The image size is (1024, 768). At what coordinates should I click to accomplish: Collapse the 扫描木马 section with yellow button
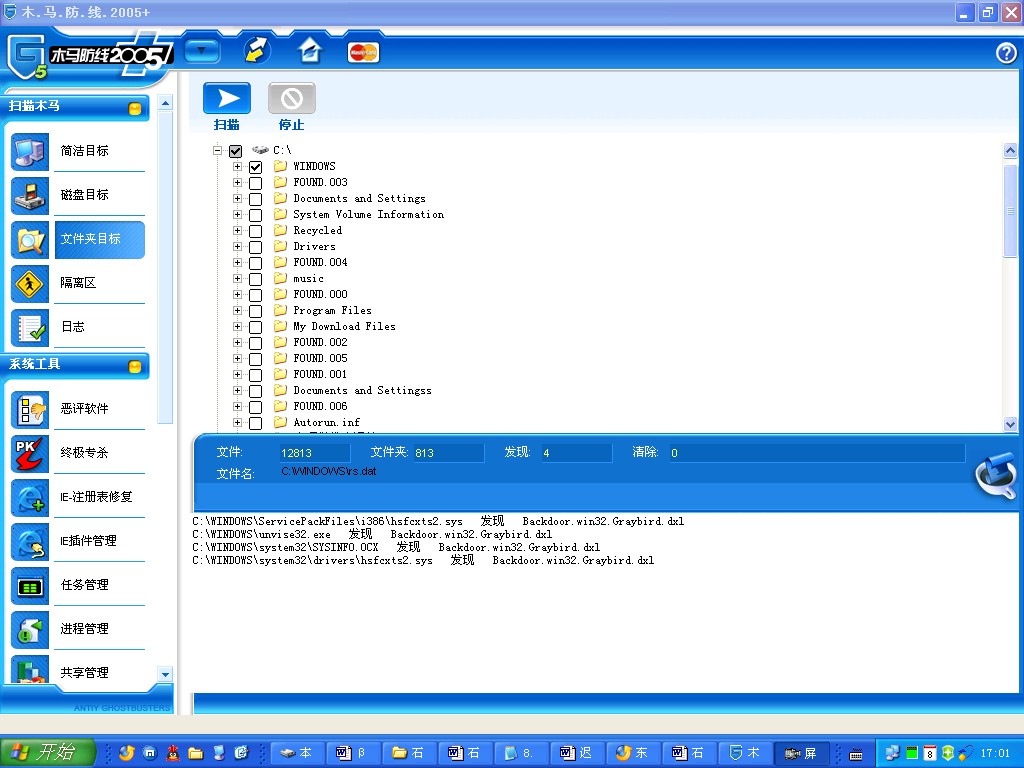pyautogui.click(x=135, y=108)
